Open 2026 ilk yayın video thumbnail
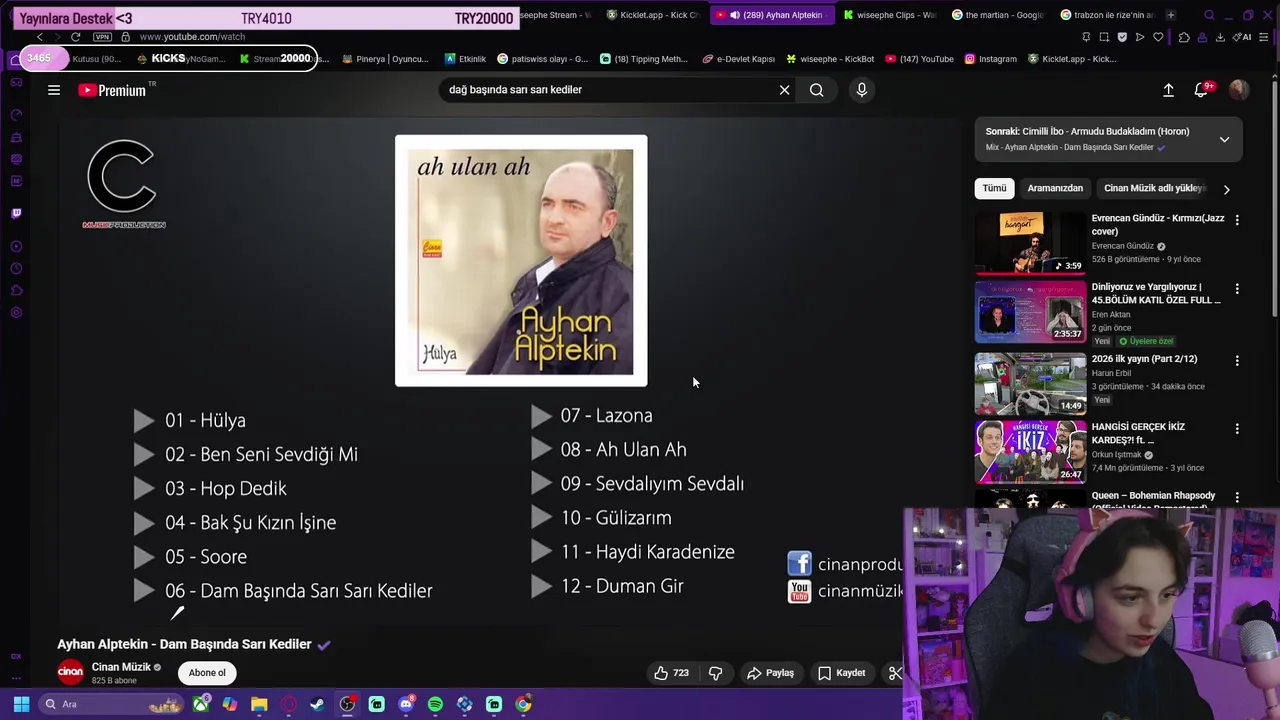 (1030, 383)
